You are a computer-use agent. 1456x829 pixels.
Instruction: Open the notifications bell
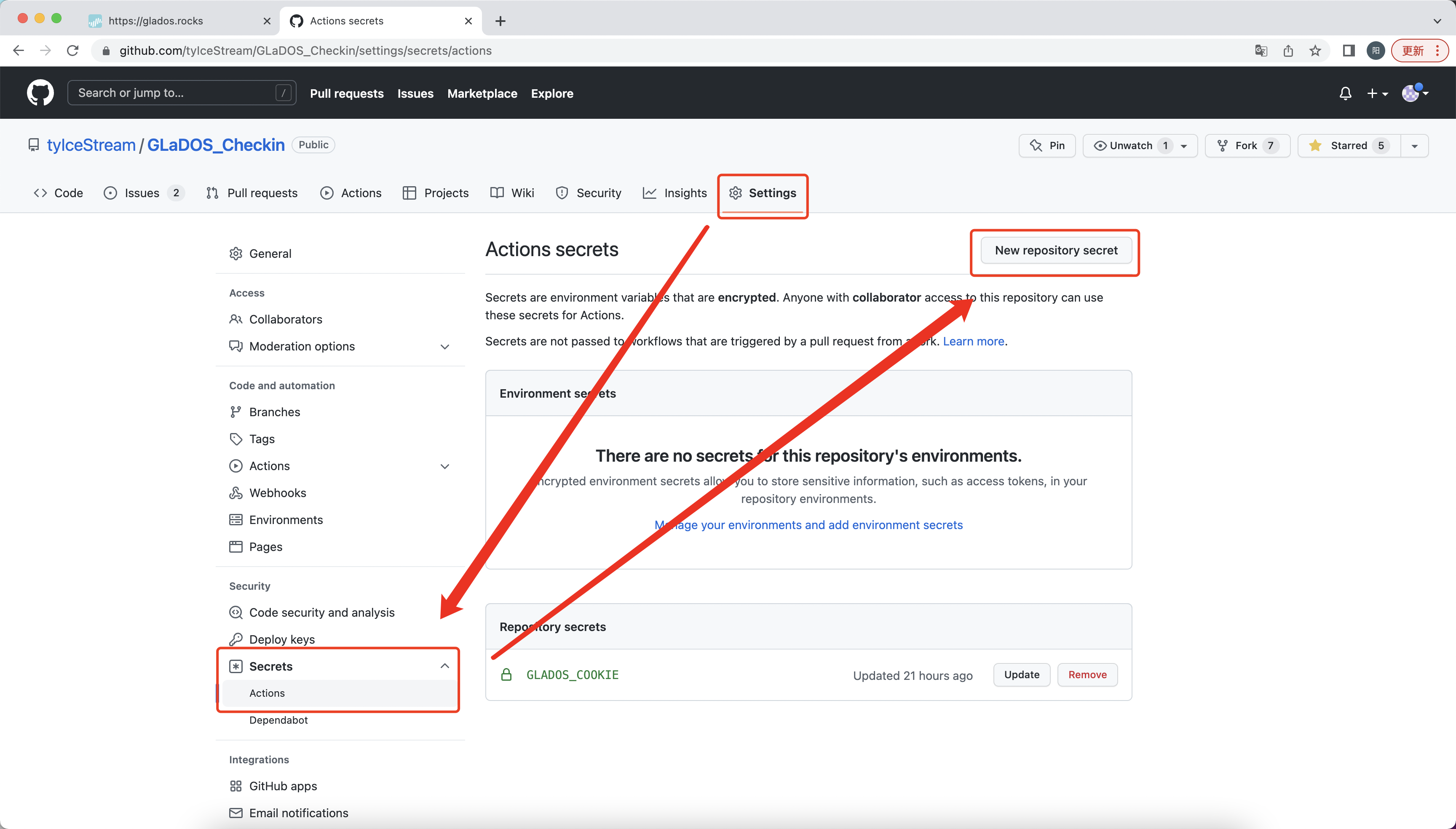coord(1345,94)
